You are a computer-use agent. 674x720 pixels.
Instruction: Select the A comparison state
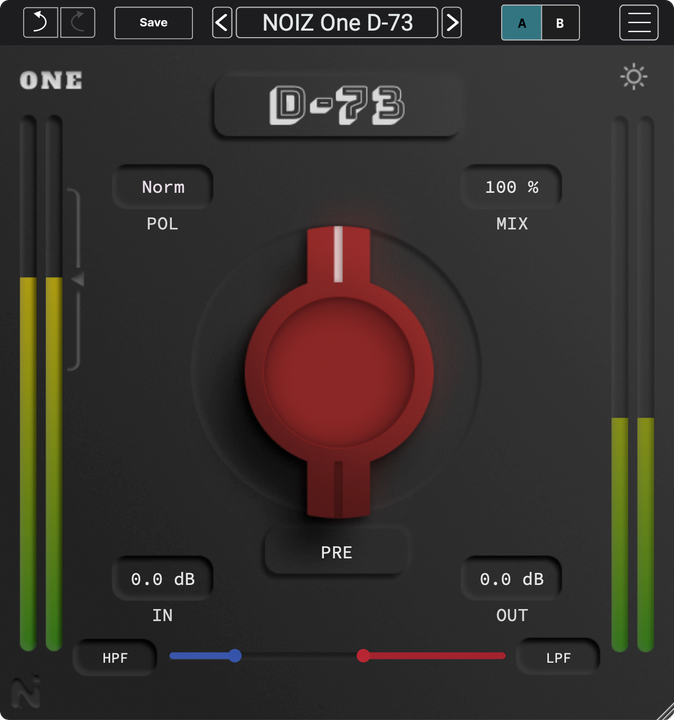pos(522,23)
